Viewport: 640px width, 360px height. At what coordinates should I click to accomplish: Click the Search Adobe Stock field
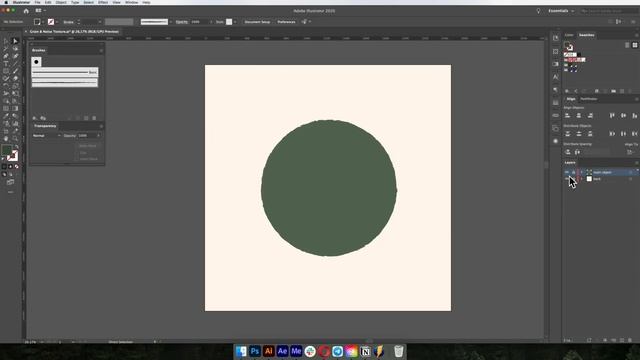609,11
